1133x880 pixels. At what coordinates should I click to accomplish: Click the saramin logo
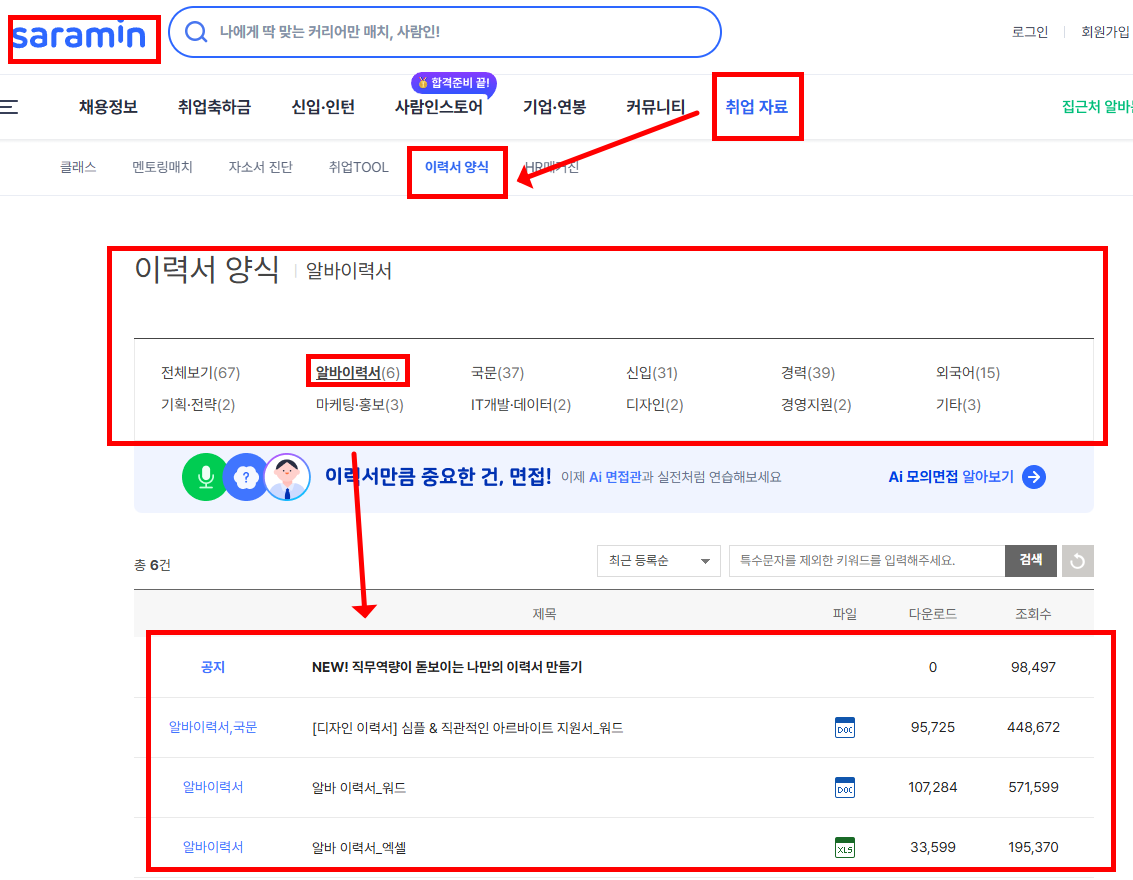pos(79,35)
